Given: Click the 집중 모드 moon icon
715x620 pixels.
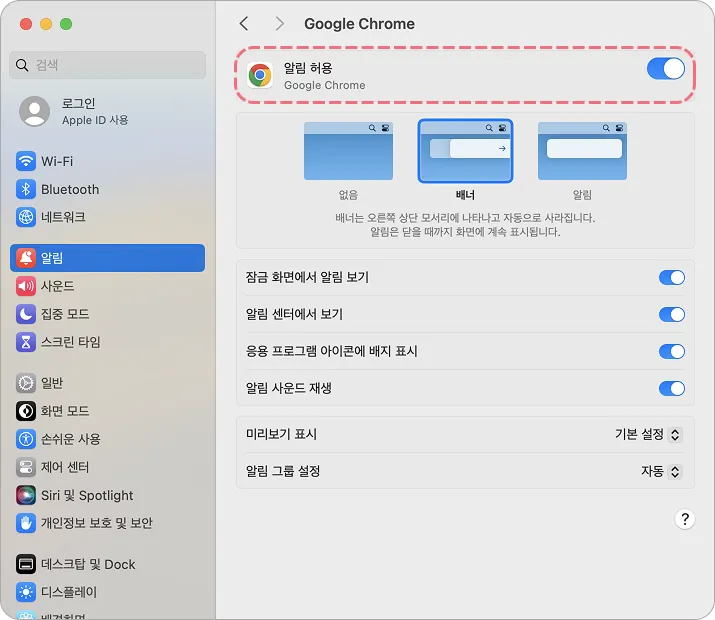Looking at the screenshot, I should point(26,314).
